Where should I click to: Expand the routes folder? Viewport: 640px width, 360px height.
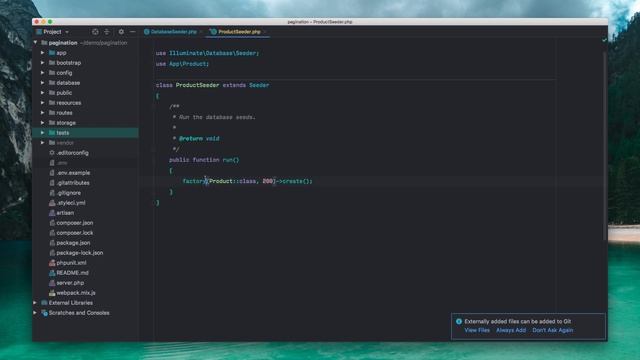point(42,113)
